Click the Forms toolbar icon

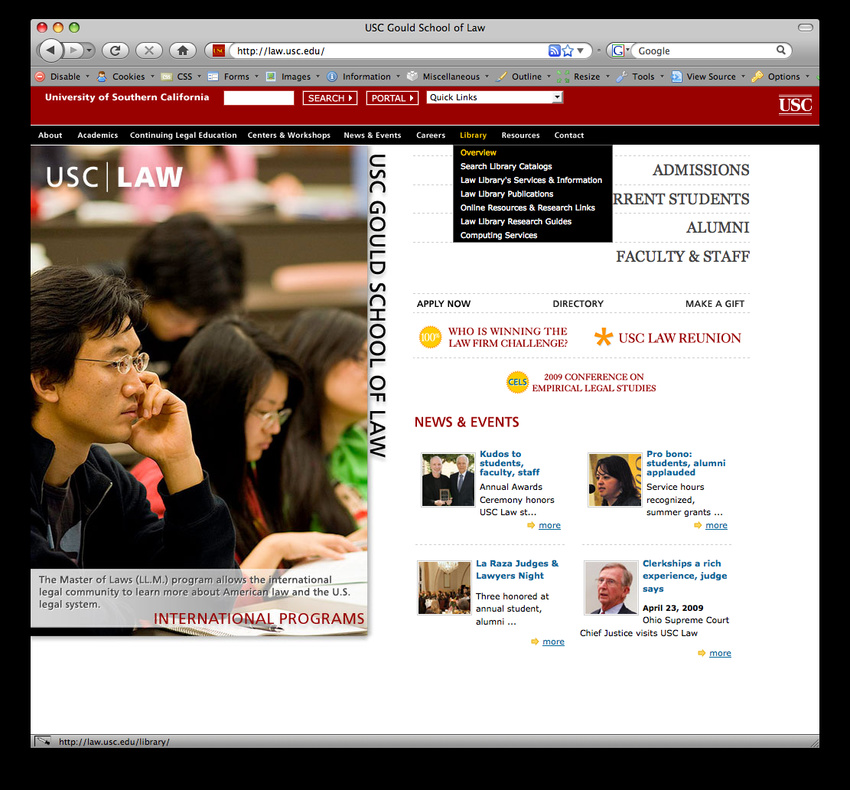pyautogui.click(x=213, y=76)
